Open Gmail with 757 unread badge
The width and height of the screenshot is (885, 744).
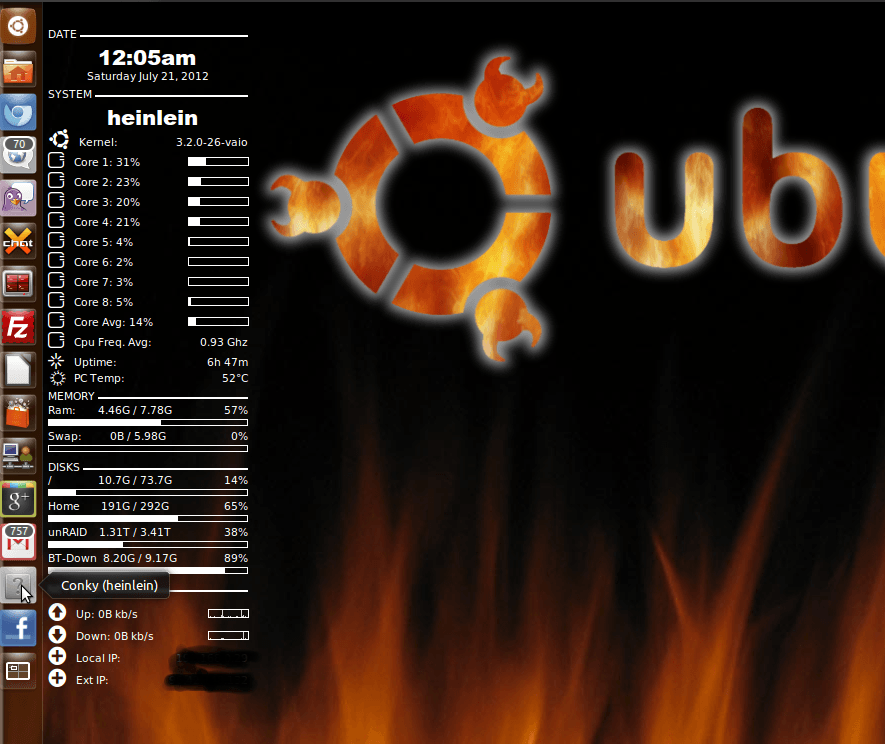pyautogui.click(x=18, y=541)
